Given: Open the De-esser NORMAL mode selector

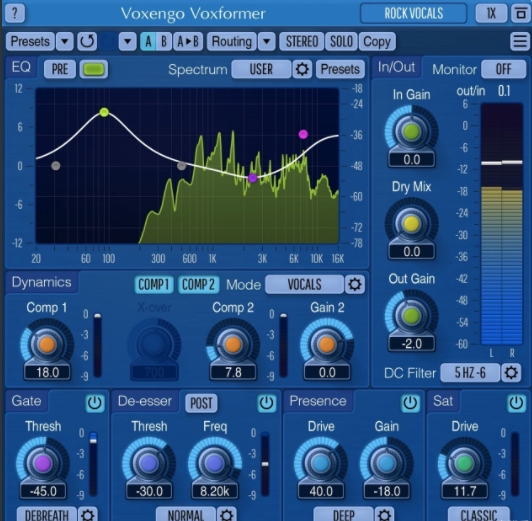Looking at the screenshot, I should pos(186,515).
